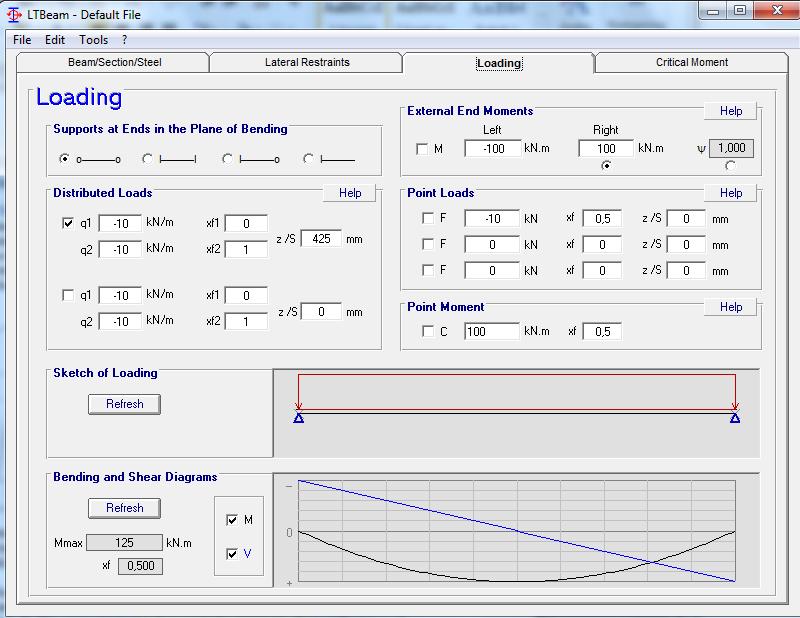The width and height of the screenshot is (800, 618).
Task: Select the radio button under the ψ ratio field
Action: (731, 165)
